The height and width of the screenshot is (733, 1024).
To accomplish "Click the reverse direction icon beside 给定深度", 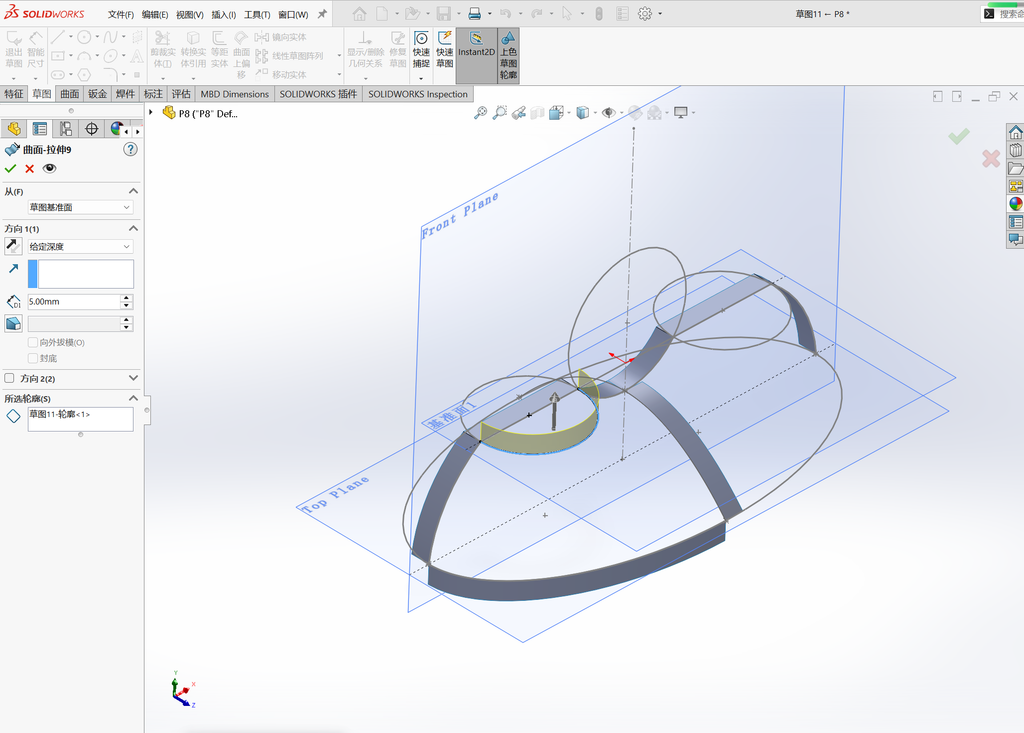I will [x=13, y=246].
